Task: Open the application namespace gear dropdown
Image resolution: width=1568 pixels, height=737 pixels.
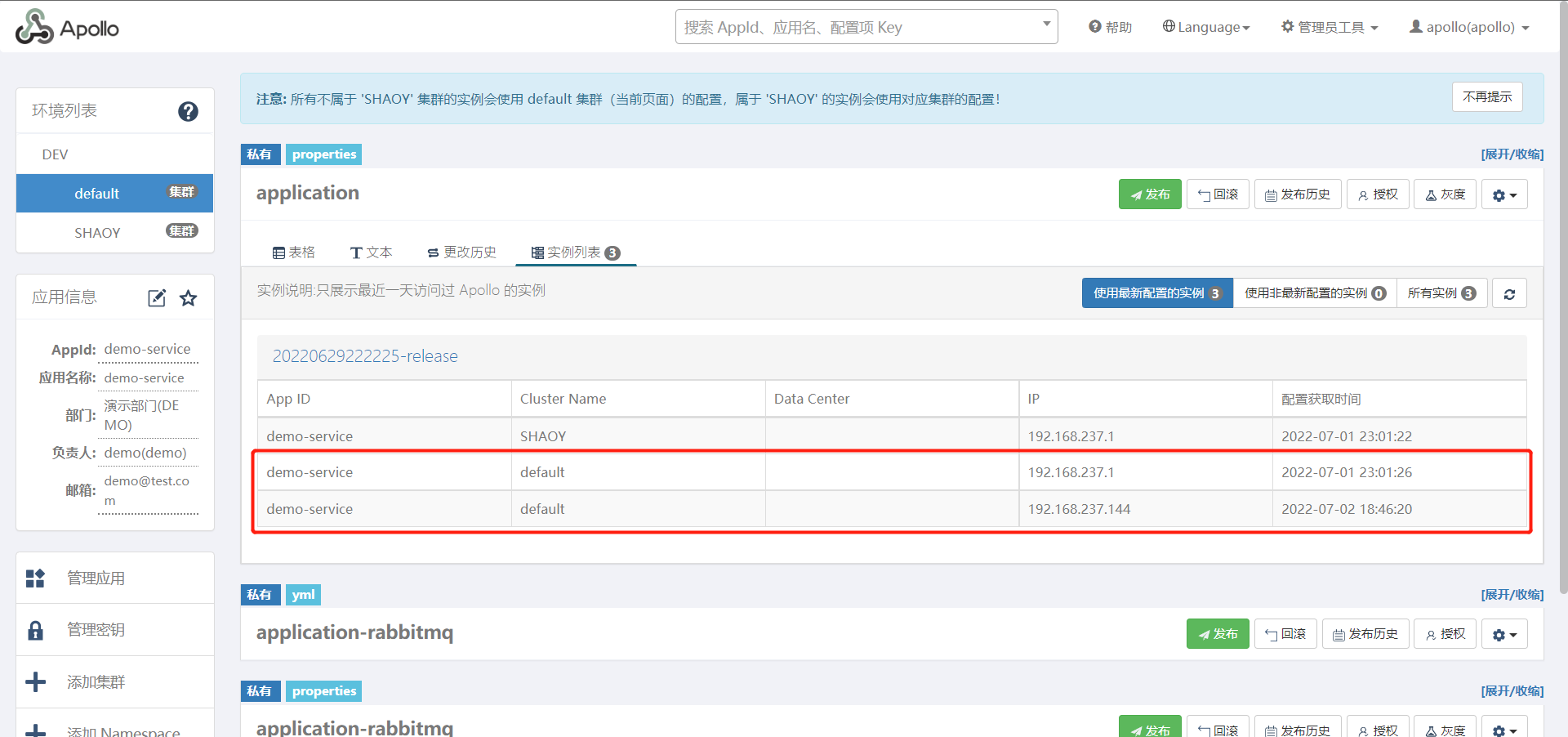Action: click(x=1504, y=195)
